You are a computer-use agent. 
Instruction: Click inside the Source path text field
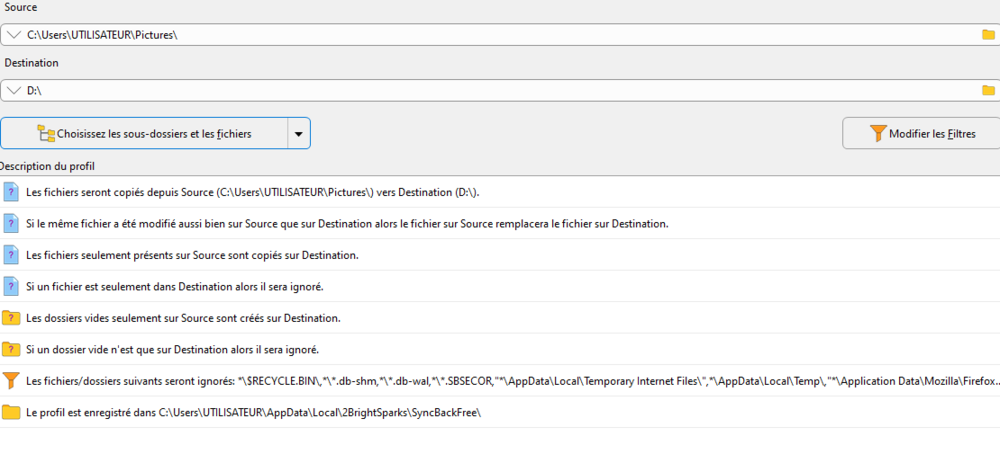(500, 35)
